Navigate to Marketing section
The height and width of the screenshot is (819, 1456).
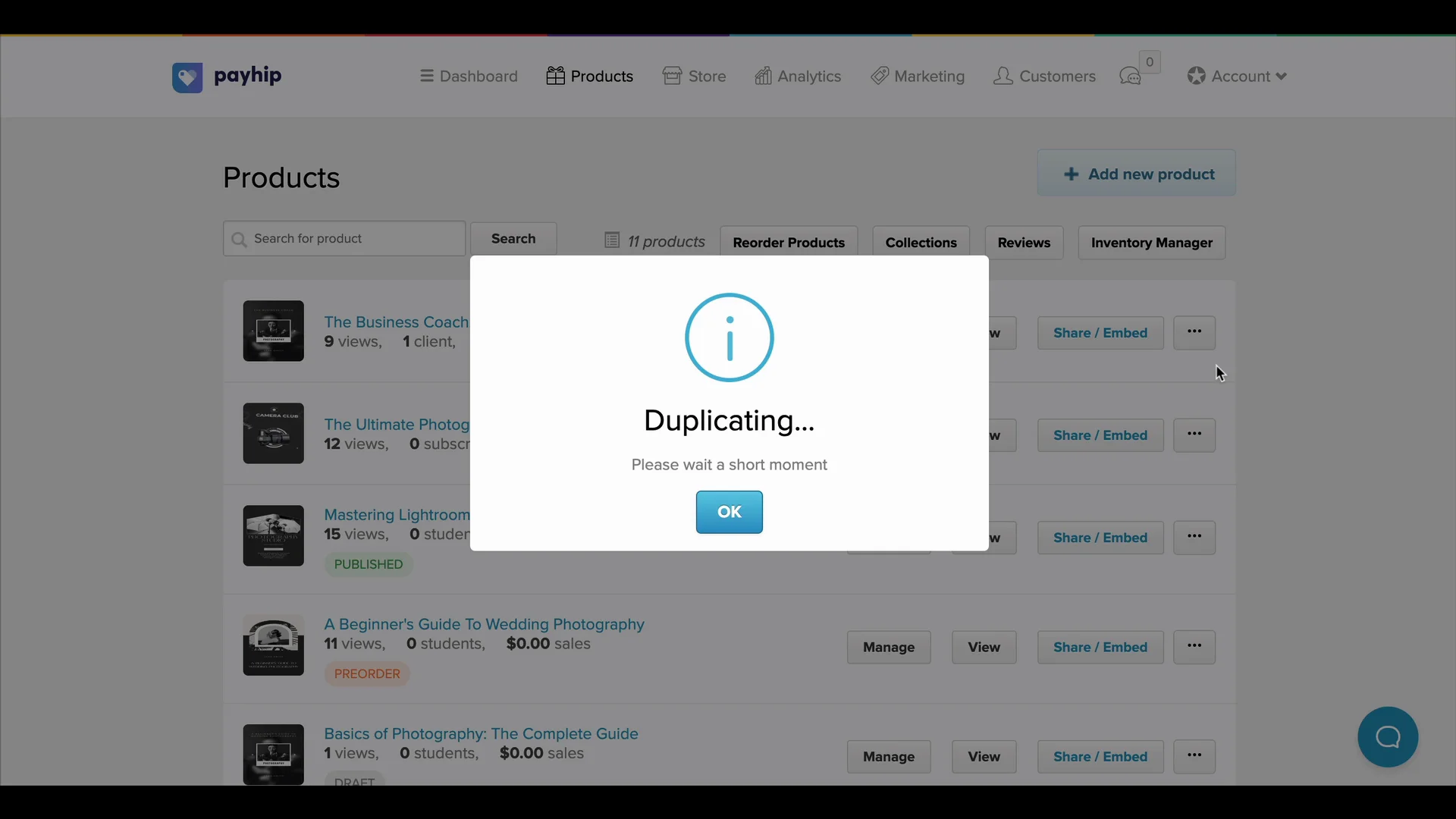[x=917, y=76]
